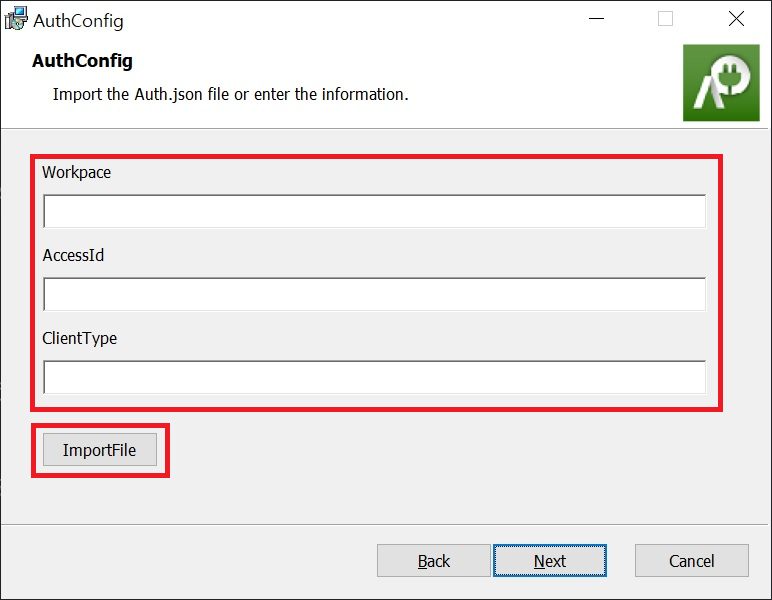
Task: Minimize the AuthConfig window
Action: pos(596,19)
